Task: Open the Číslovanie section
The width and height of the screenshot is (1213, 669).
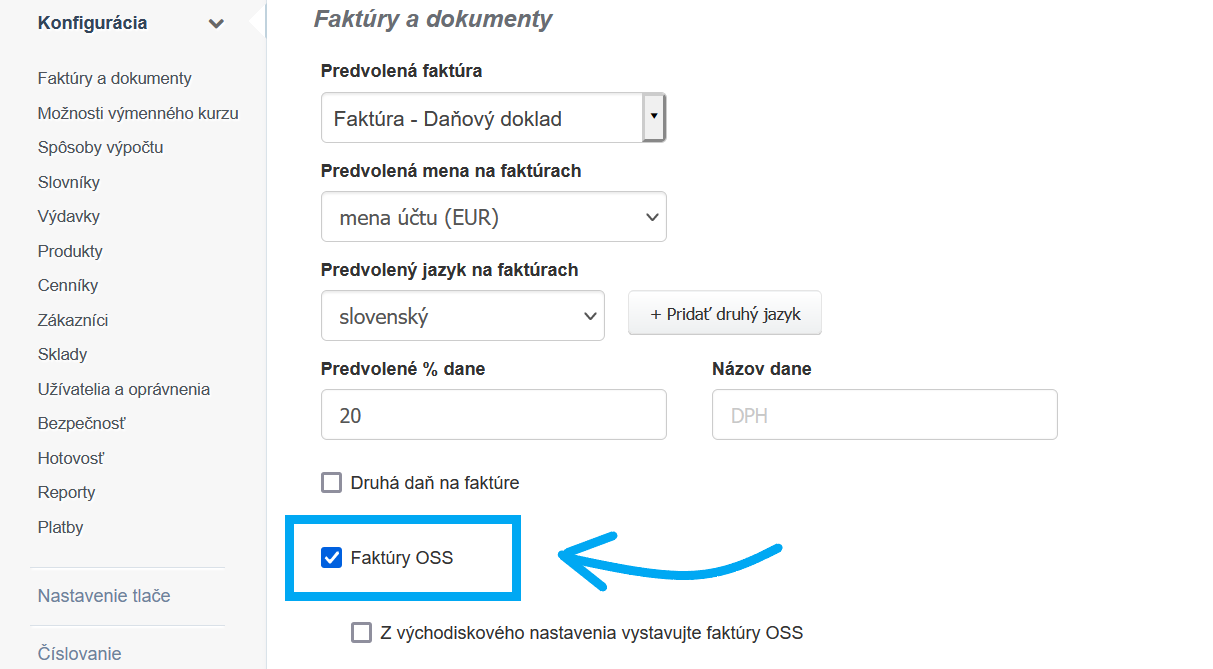Action: coord(79,653)
